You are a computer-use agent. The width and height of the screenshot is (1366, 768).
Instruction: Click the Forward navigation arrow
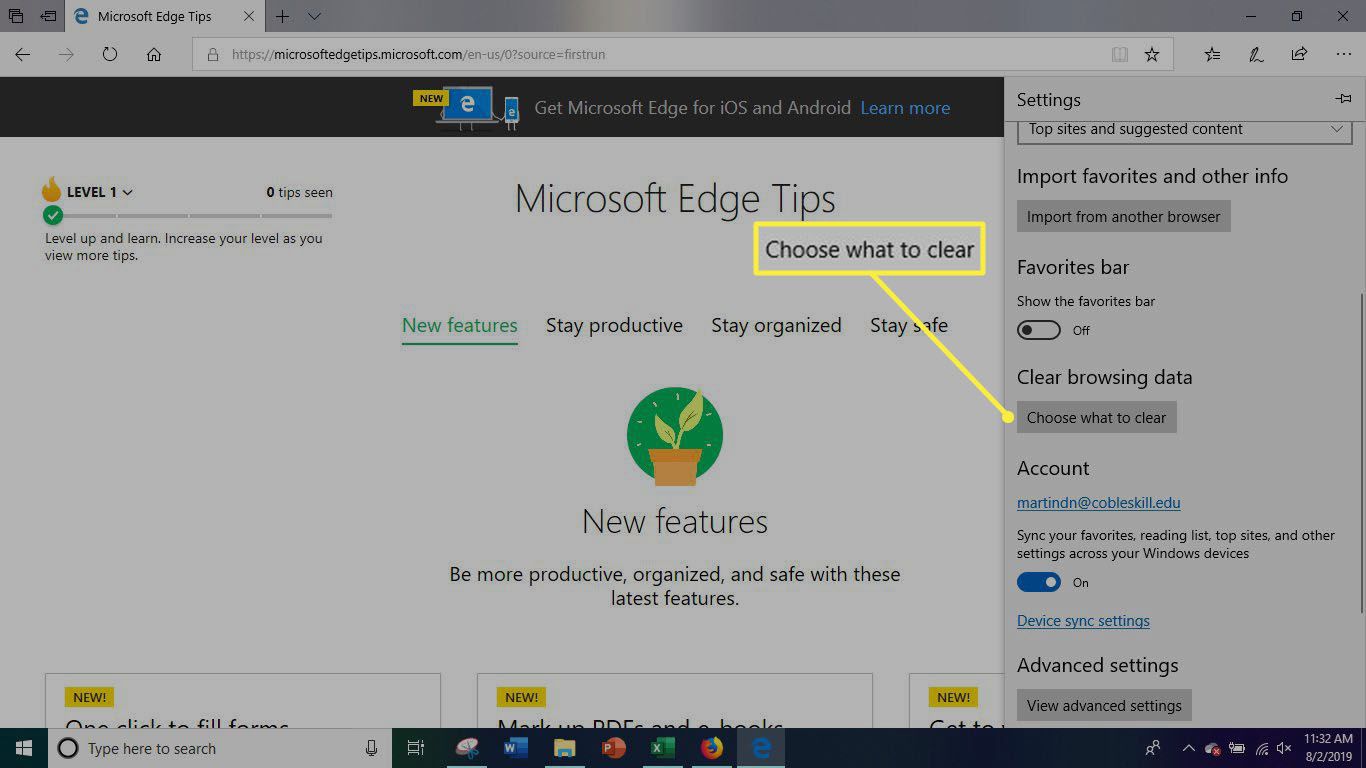coord(66,55)
